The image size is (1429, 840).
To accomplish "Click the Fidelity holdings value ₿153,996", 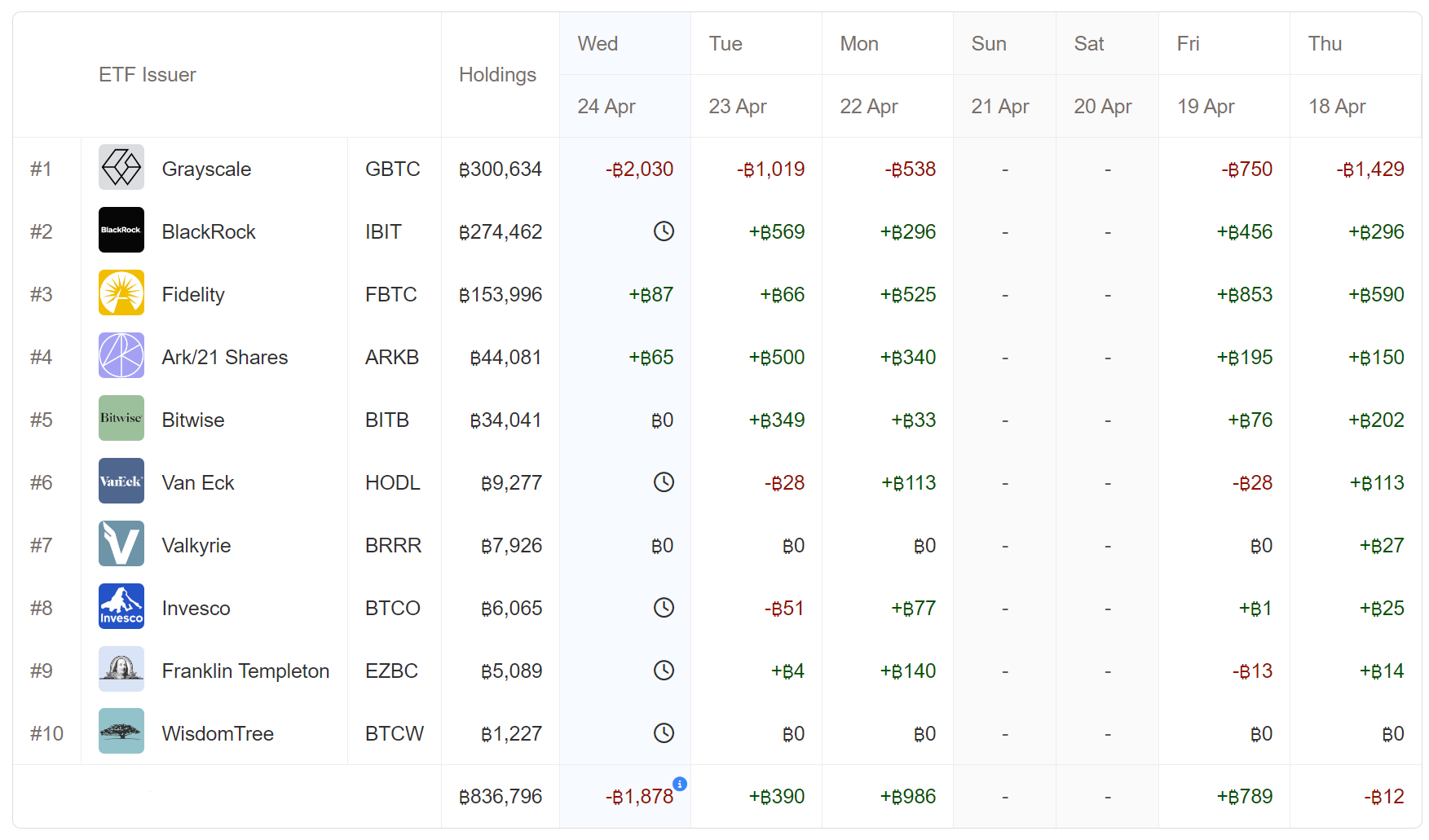I will [500, 295].
